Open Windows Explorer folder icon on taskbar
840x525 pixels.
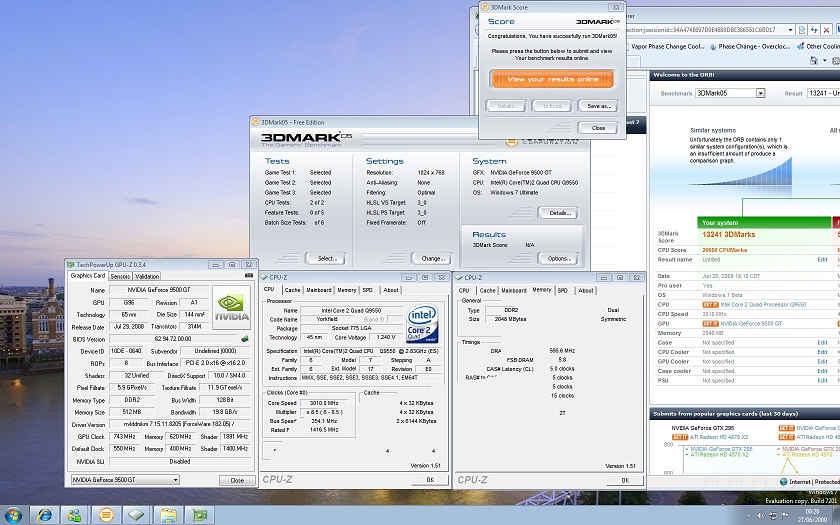pos(168,516)
